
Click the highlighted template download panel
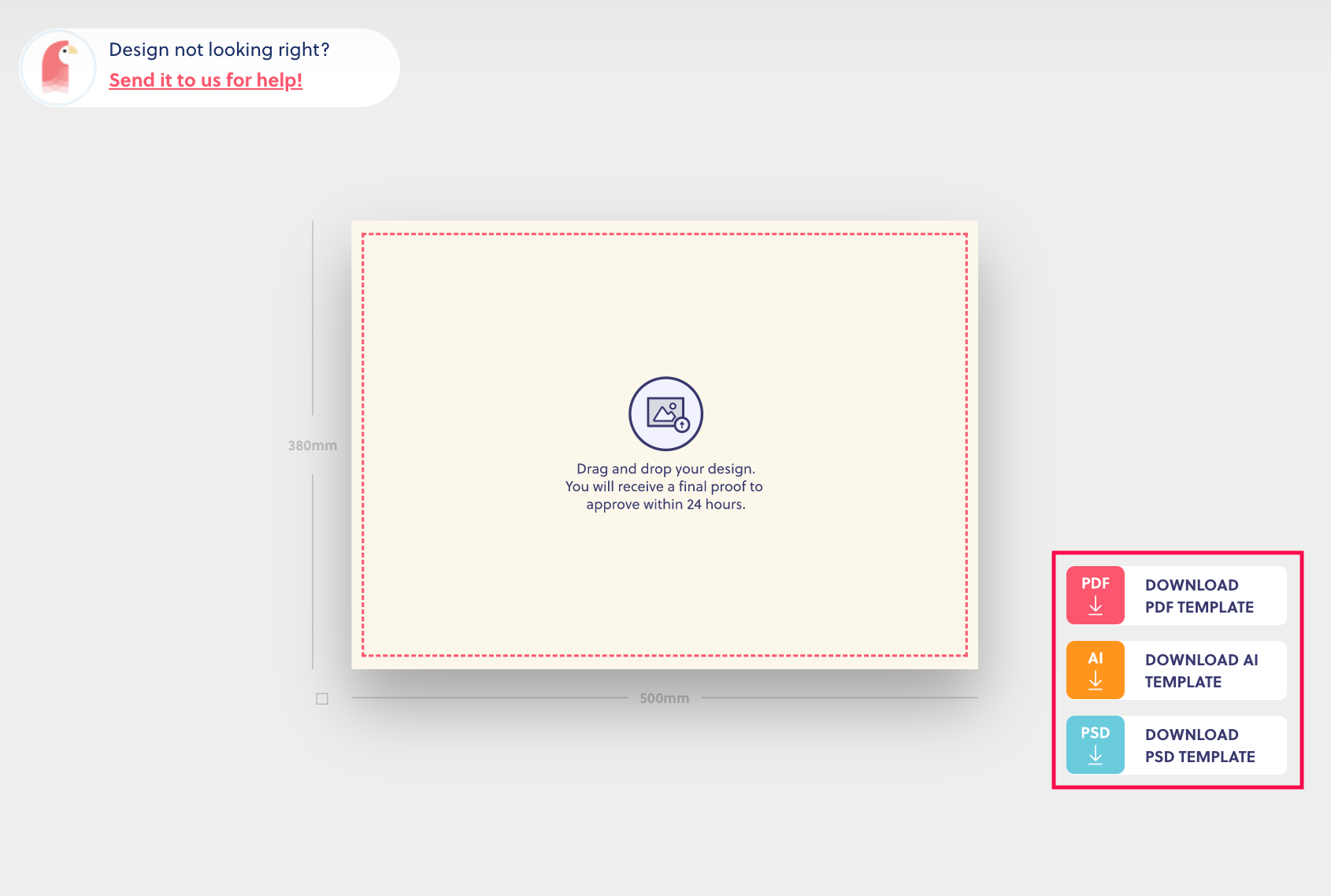click(1176, 669)
